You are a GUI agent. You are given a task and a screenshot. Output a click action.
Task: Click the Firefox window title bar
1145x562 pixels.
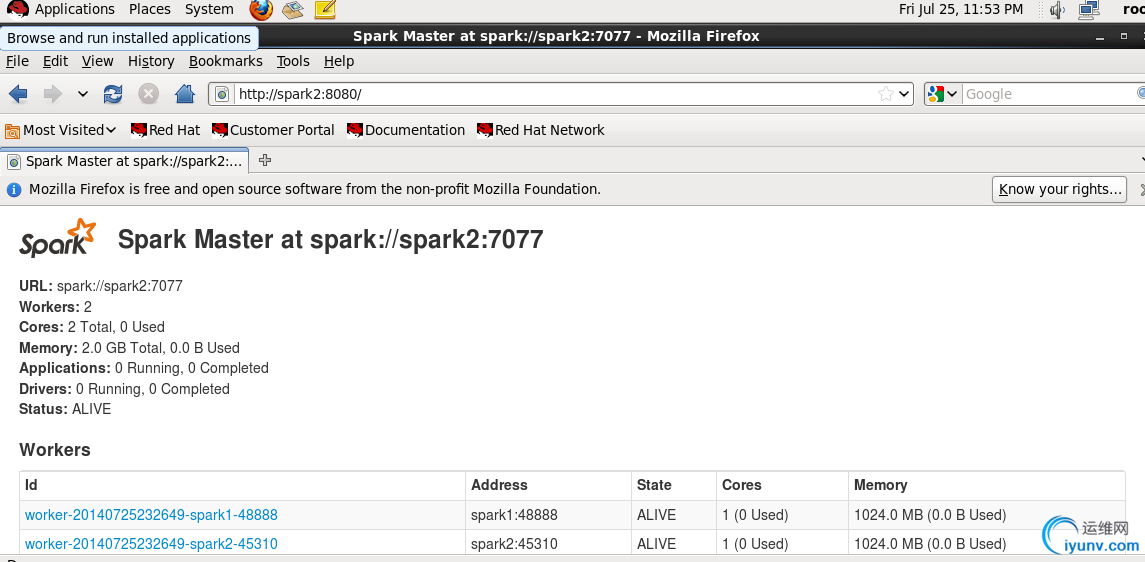tap(556, 36)
